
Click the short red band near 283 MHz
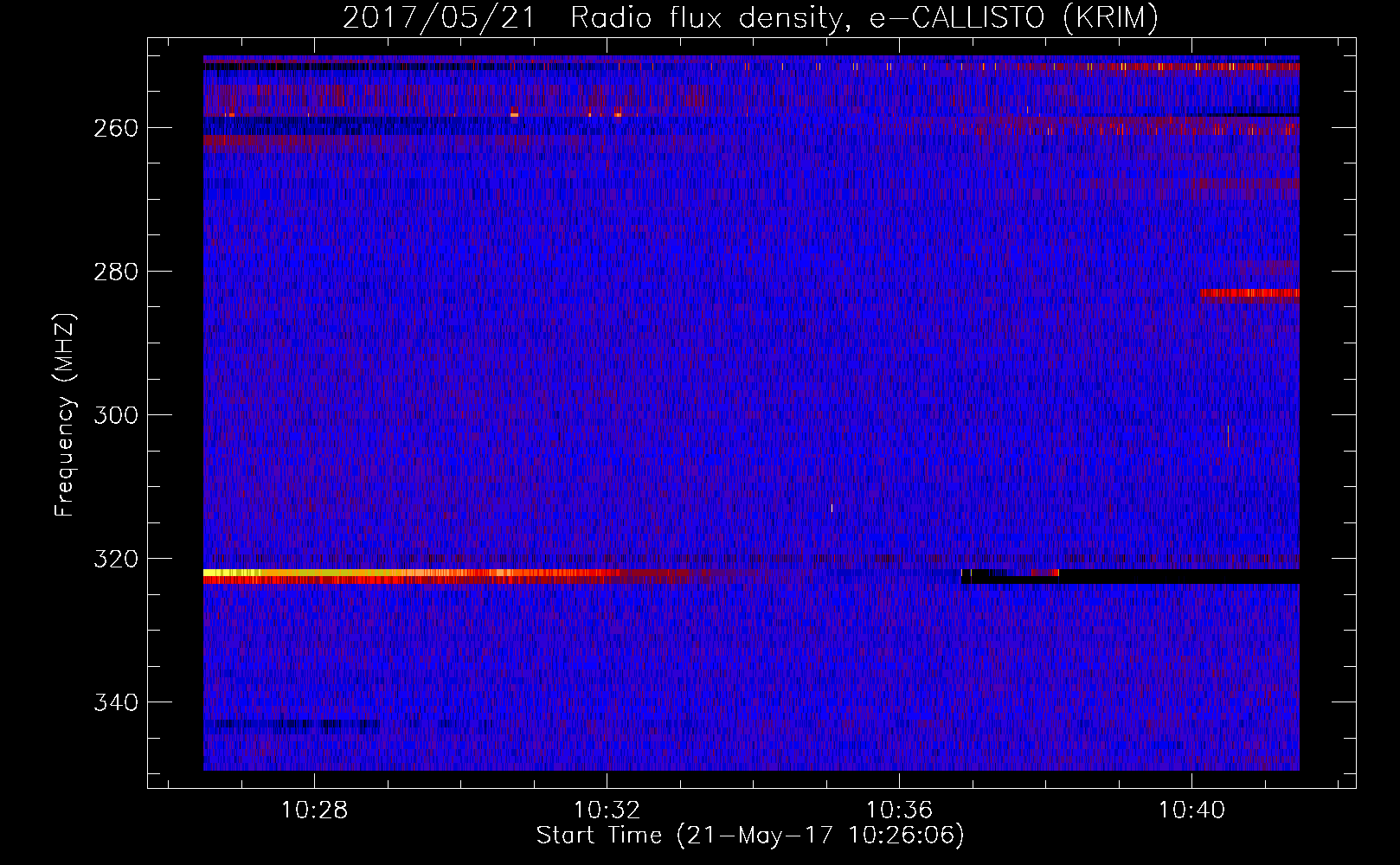click(1249, 293)
